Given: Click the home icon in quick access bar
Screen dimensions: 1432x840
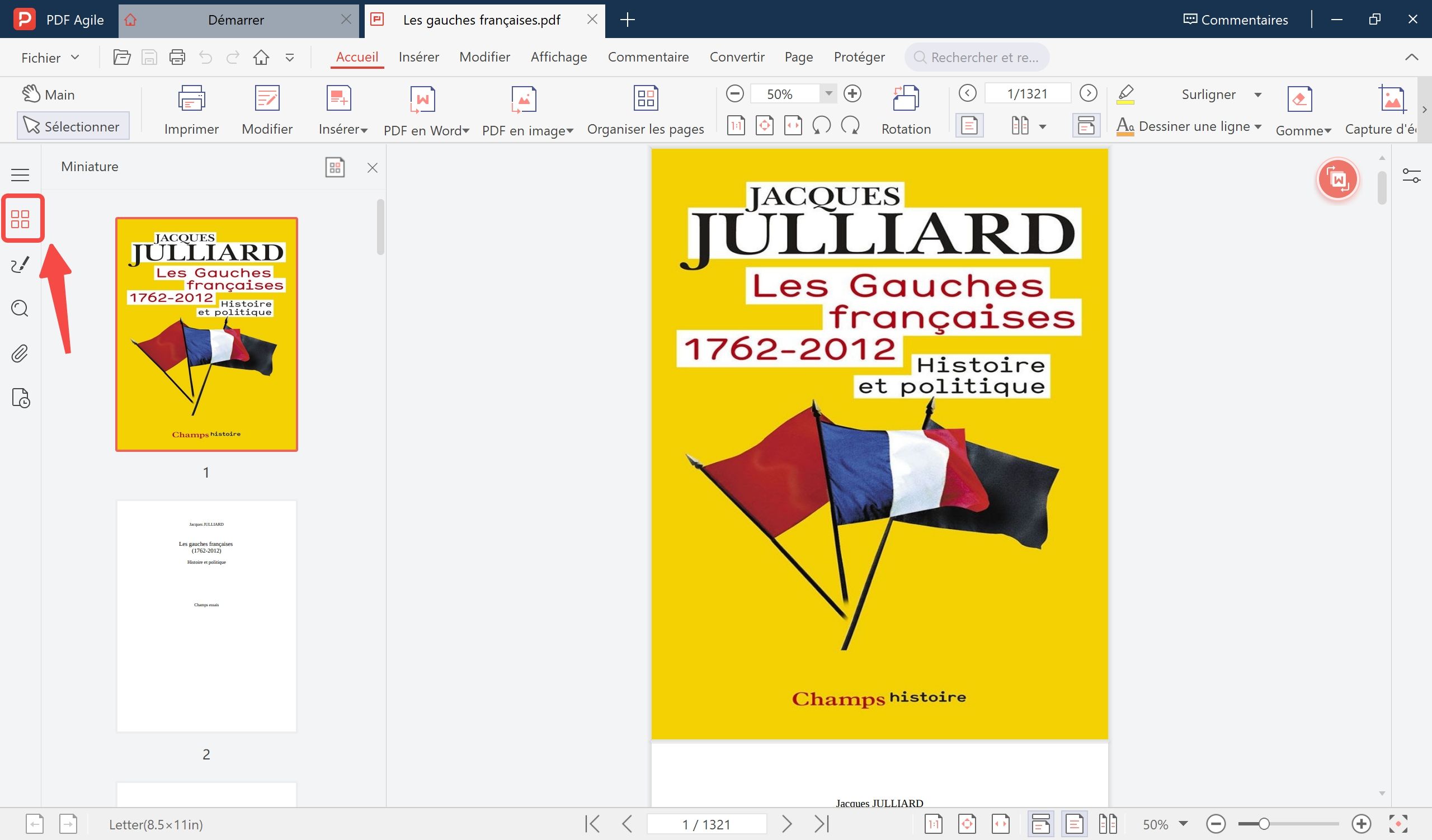Looking at the screenshot, I should (x=261, y=58).
